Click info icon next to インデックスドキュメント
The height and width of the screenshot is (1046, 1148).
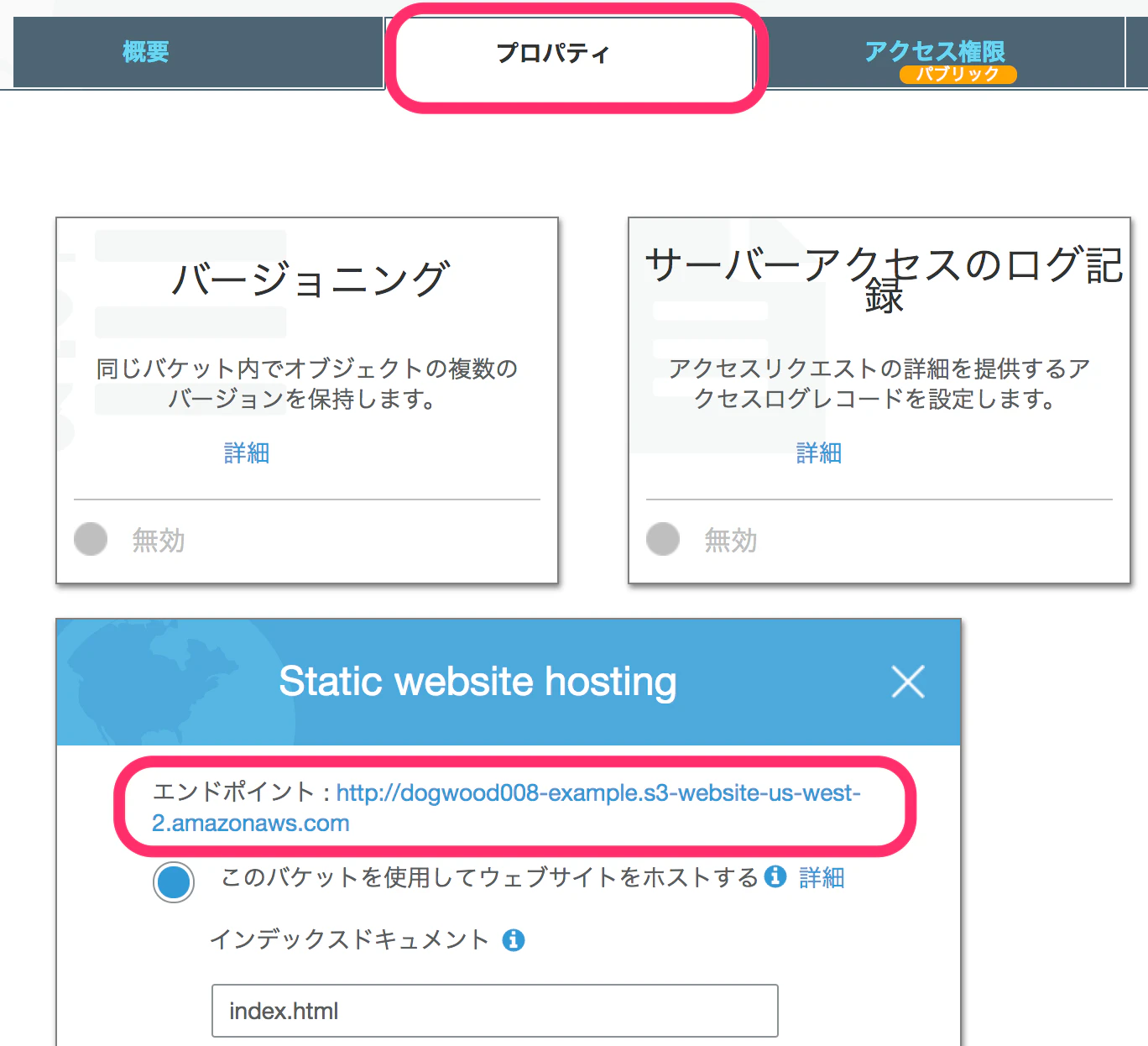pos(514,940)
